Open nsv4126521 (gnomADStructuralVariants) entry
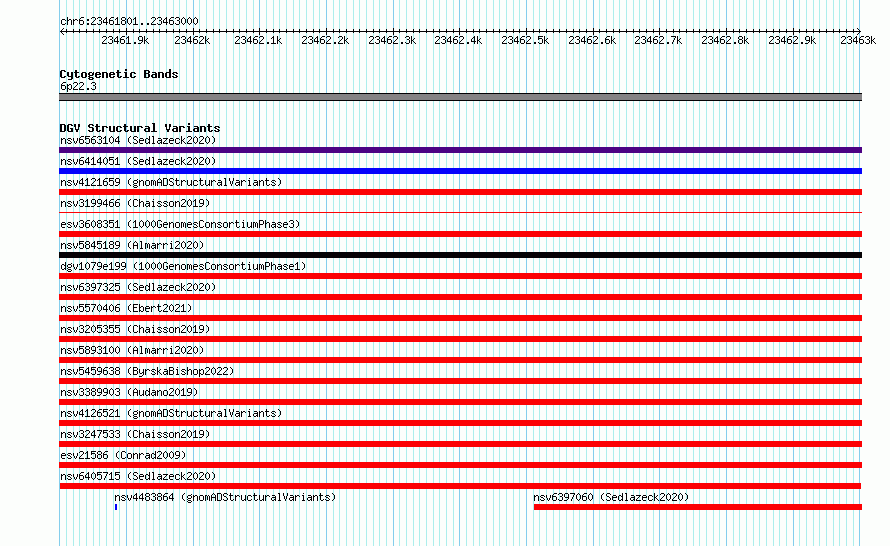Screen dimensions: 890x546 click(x=171, y=413)
